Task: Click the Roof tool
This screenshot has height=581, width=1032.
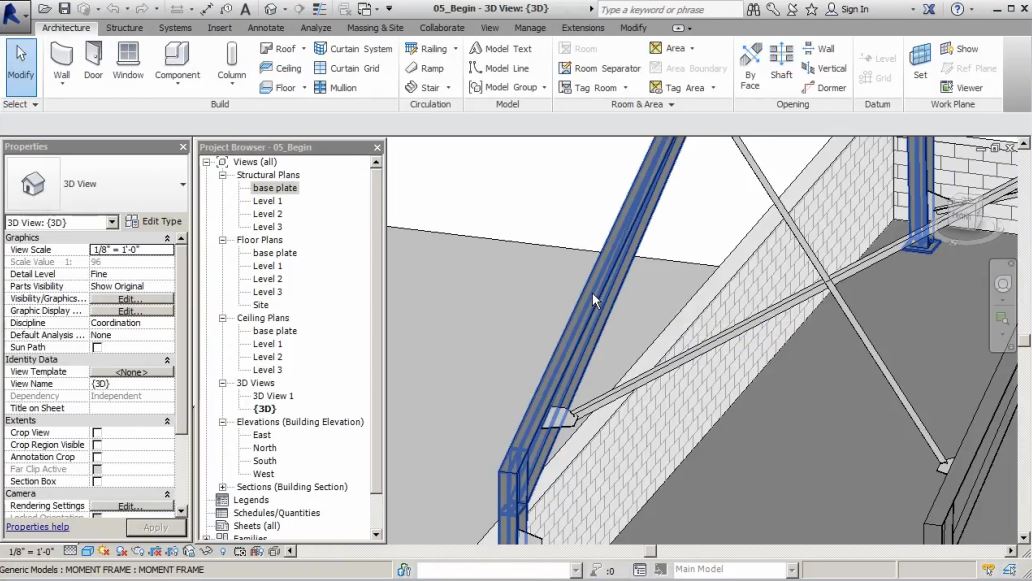Action: 282,49
